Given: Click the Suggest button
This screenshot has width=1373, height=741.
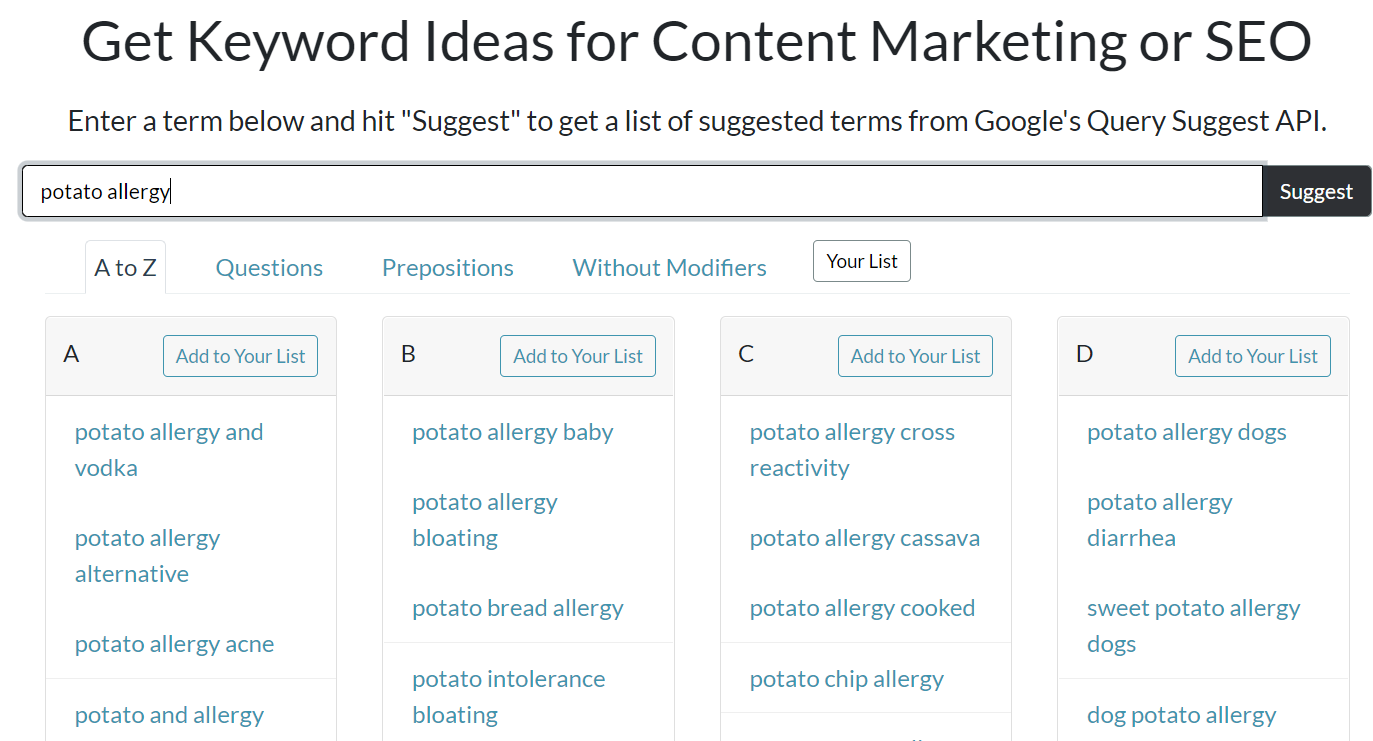Looking at the screenshot, I should point(1316,191).
